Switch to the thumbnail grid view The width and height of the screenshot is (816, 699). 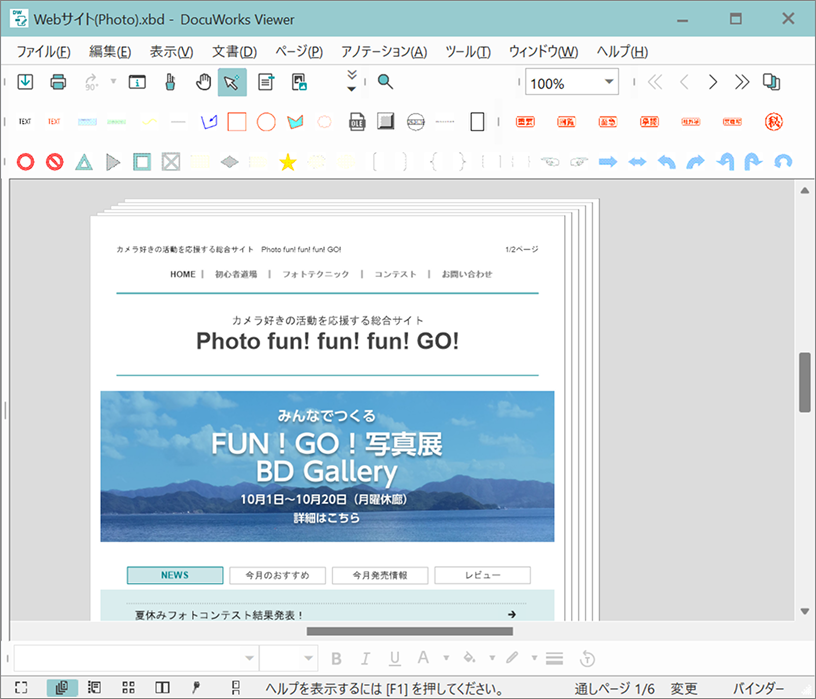(x=128, y=688)
